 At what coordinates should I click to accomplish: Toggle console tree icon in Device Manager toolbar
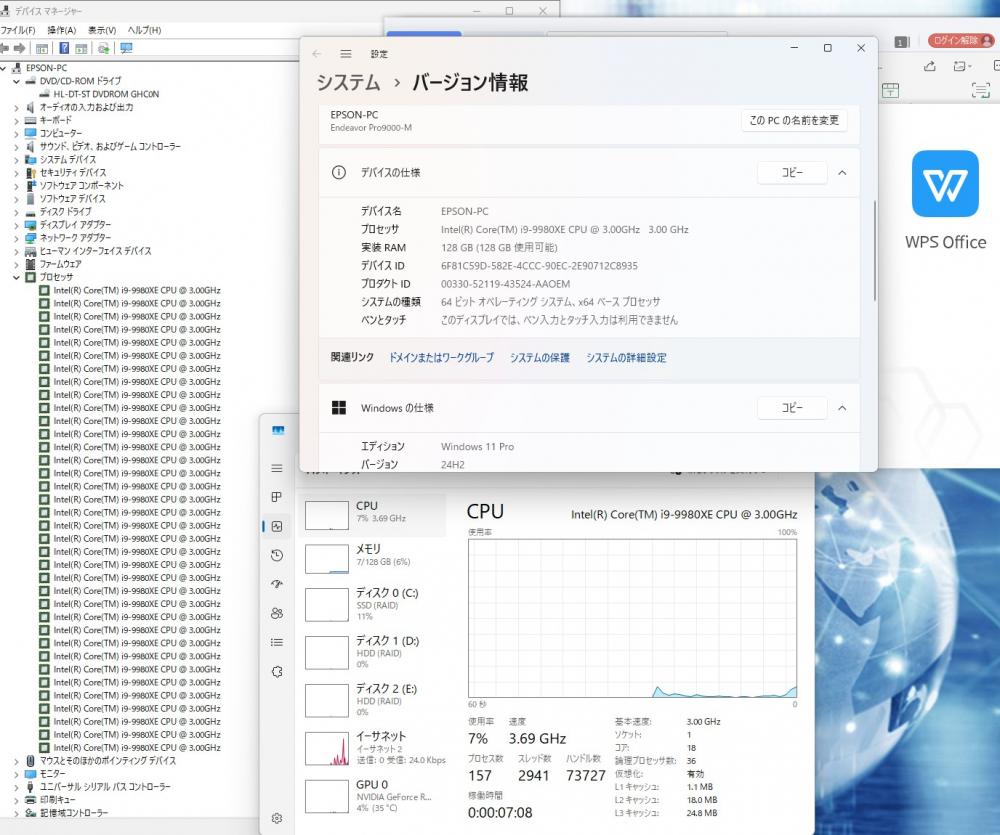42,48
